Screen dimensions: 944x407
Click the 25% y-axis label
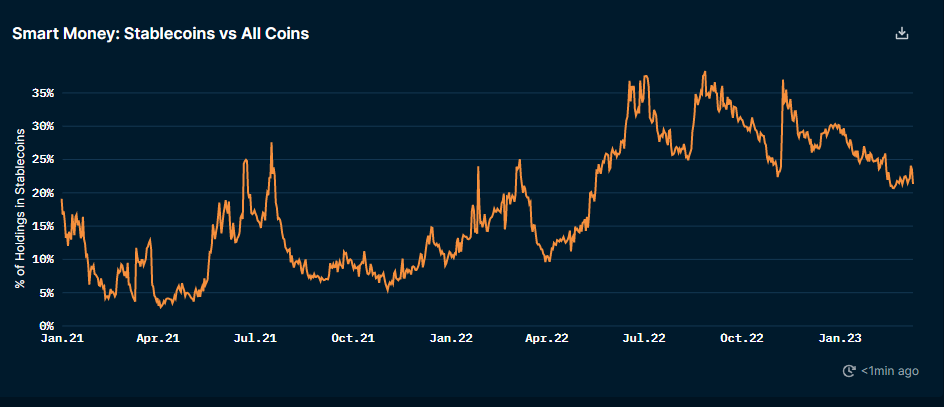(41, 159)
